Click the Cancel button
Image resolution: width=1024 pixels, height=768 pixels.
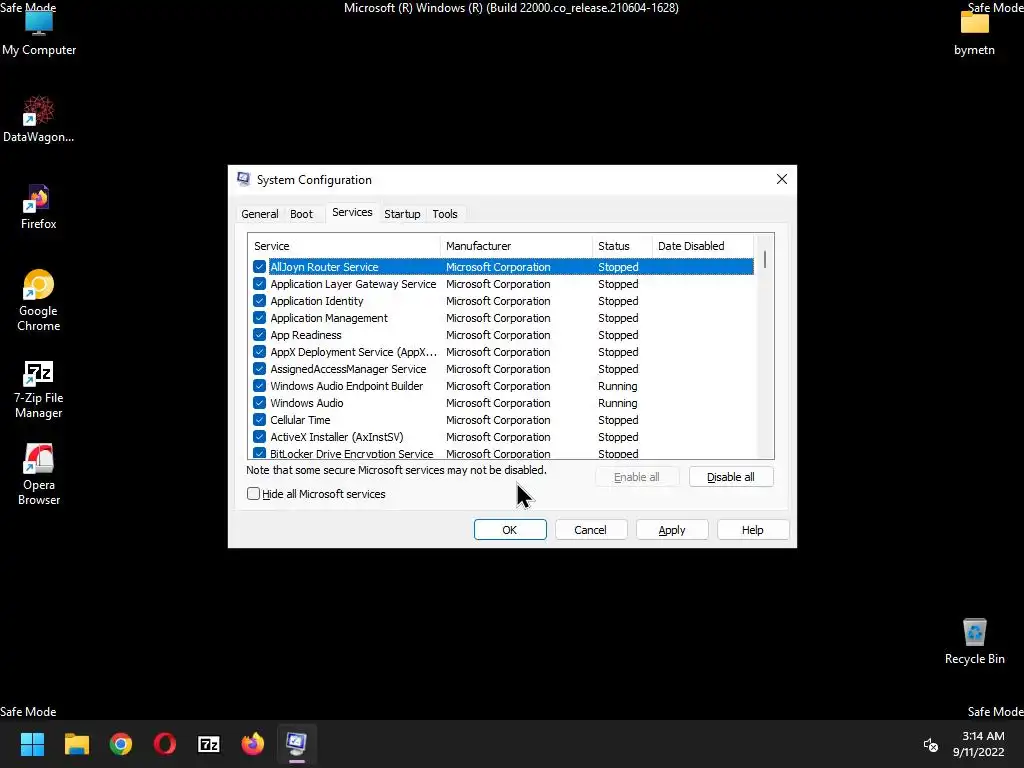pyautogui.click(x=590, y=530)
